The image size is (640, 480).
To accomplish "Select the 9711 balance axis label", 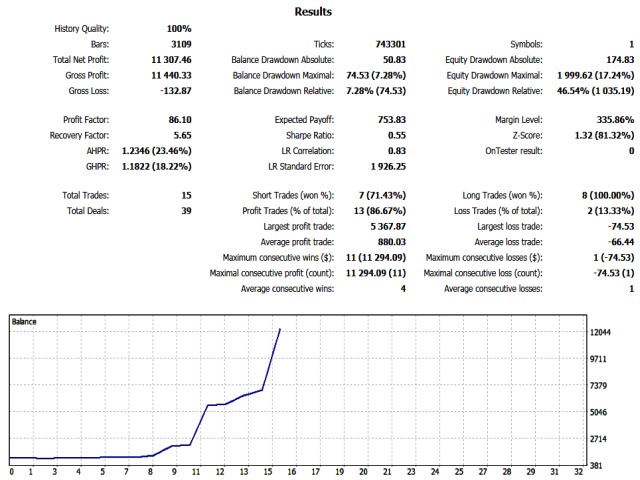I will (x=598, y=359).
